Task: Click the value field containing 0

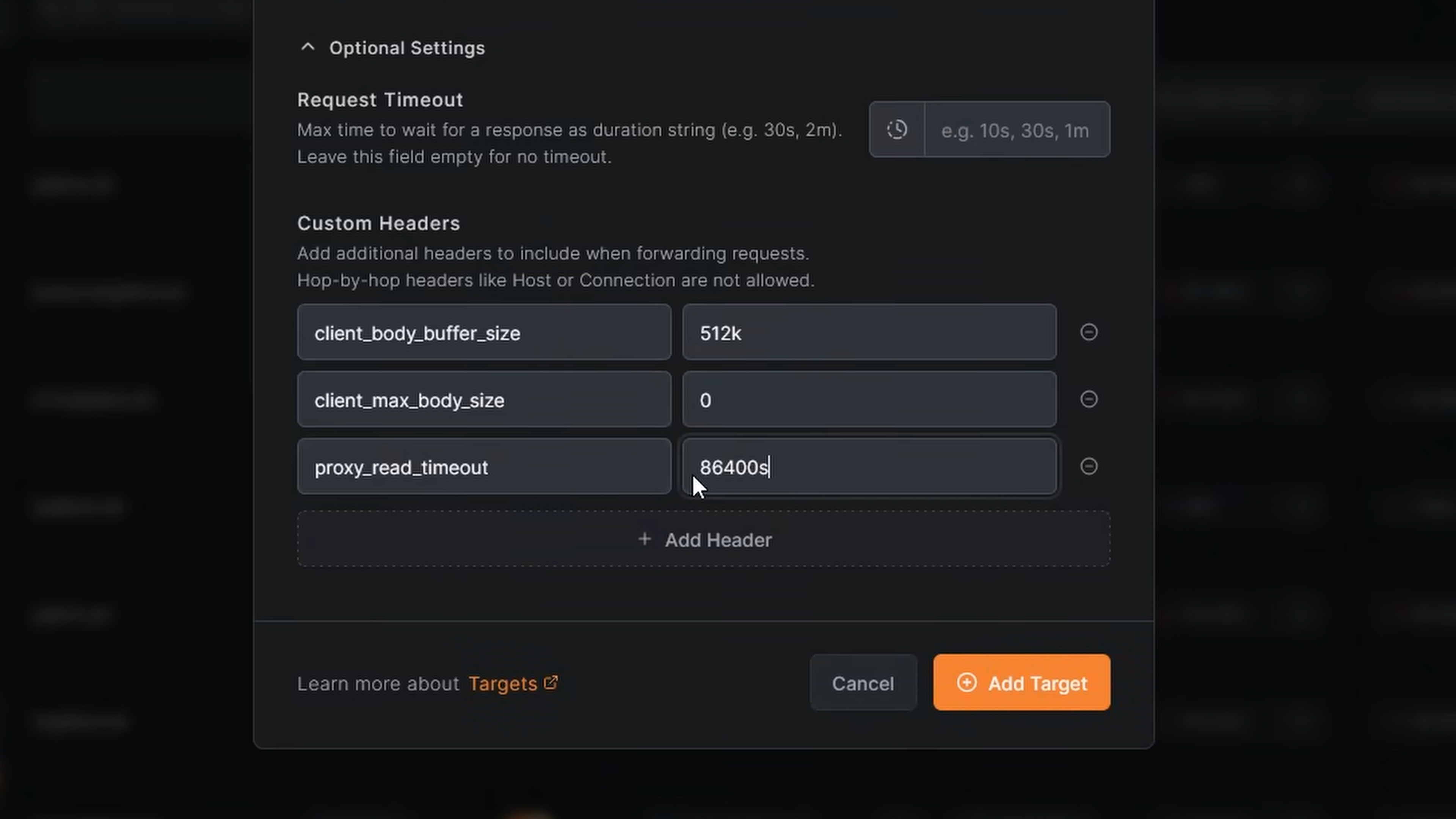Action: 869,400
